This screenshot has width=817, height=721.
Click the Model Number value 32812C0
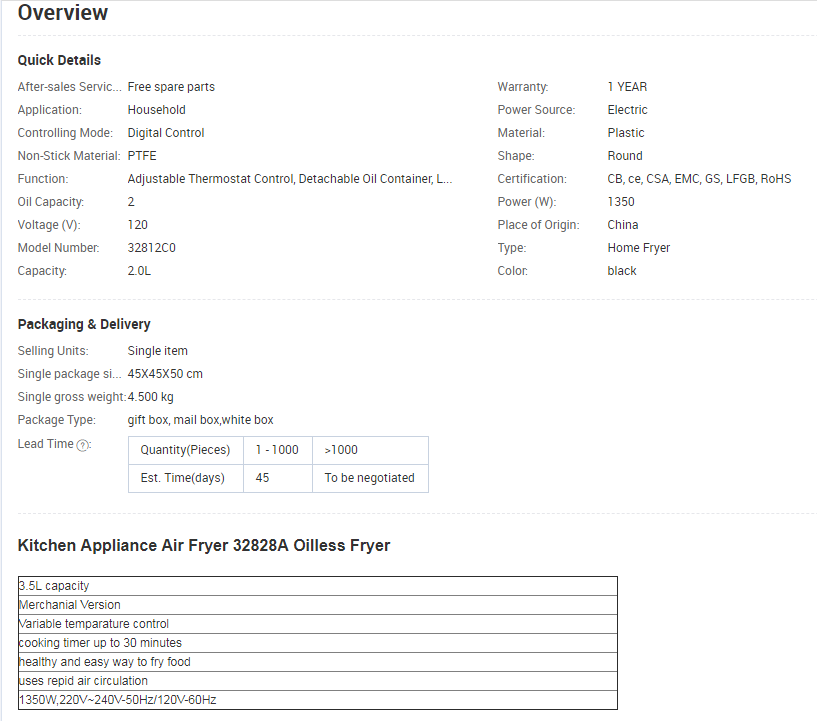pyautogui.click(x=151, y=248)
